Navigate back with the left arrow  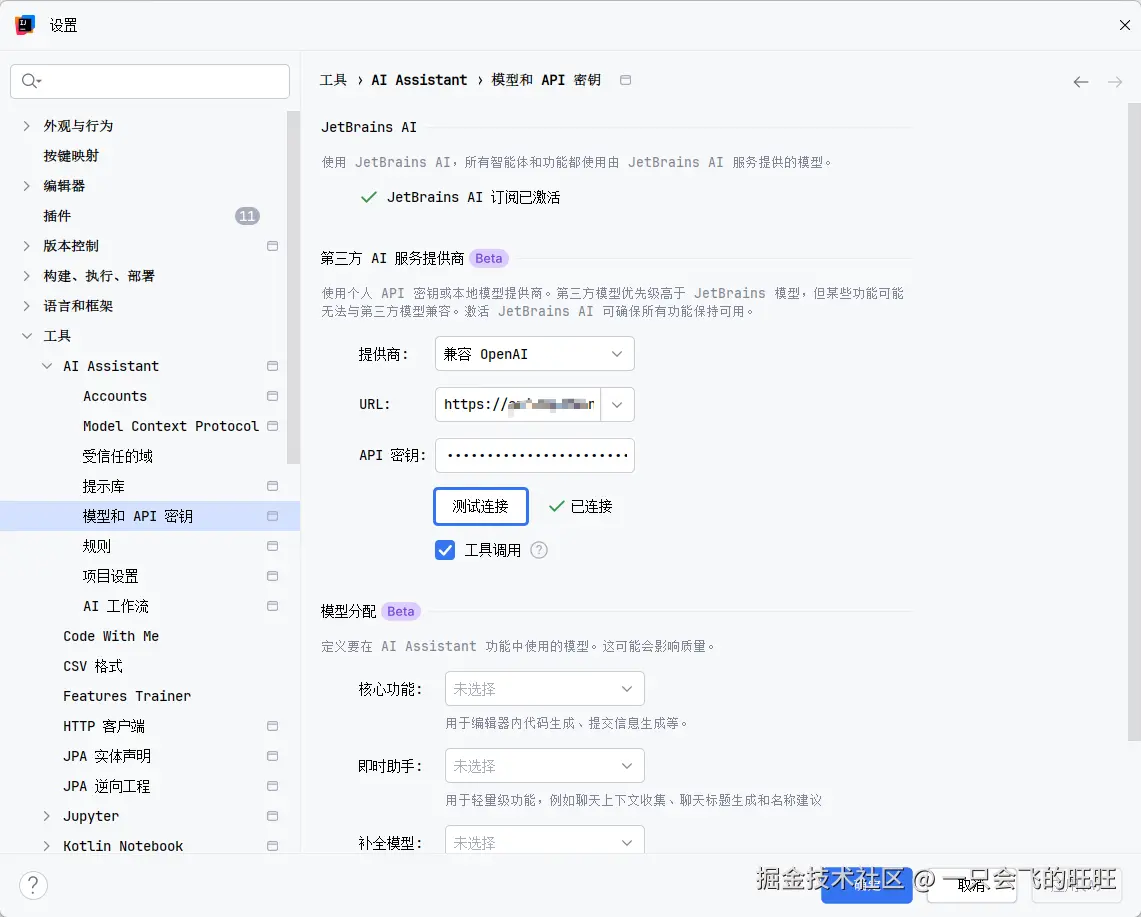(x=1081, y=82)
